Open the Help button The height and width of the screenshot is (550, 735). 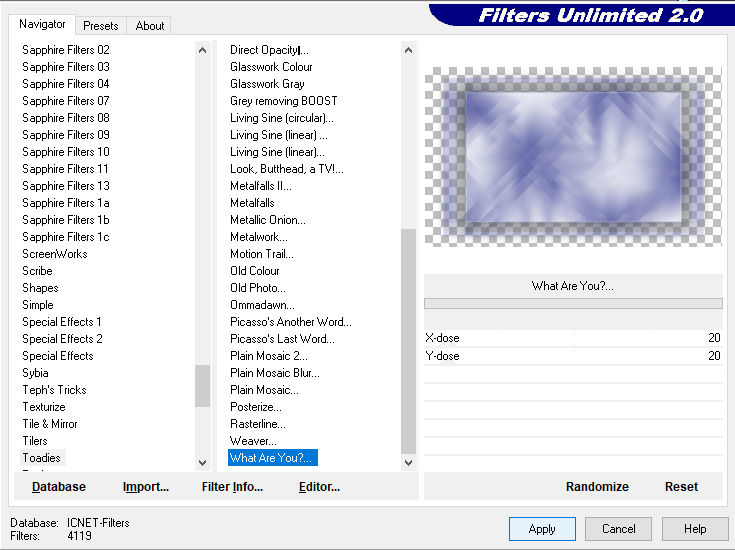(695, 529)
